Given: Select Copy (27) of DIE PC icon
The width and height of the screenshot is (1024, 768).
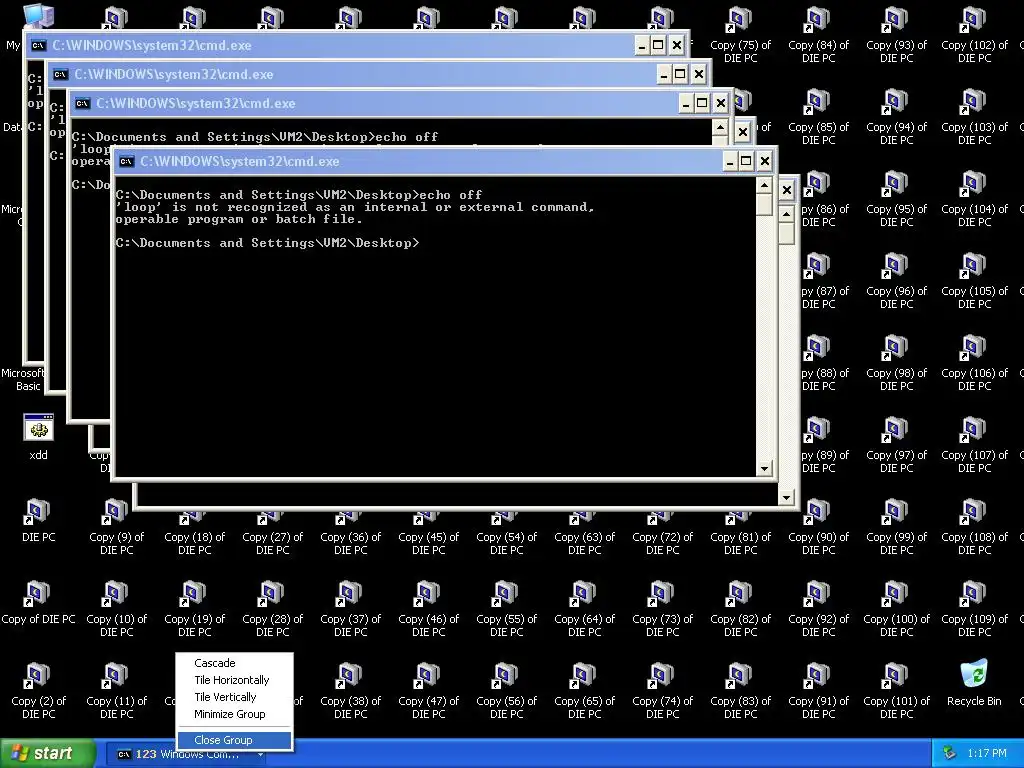Looking at the screenshot, I should tap(272, 534).
